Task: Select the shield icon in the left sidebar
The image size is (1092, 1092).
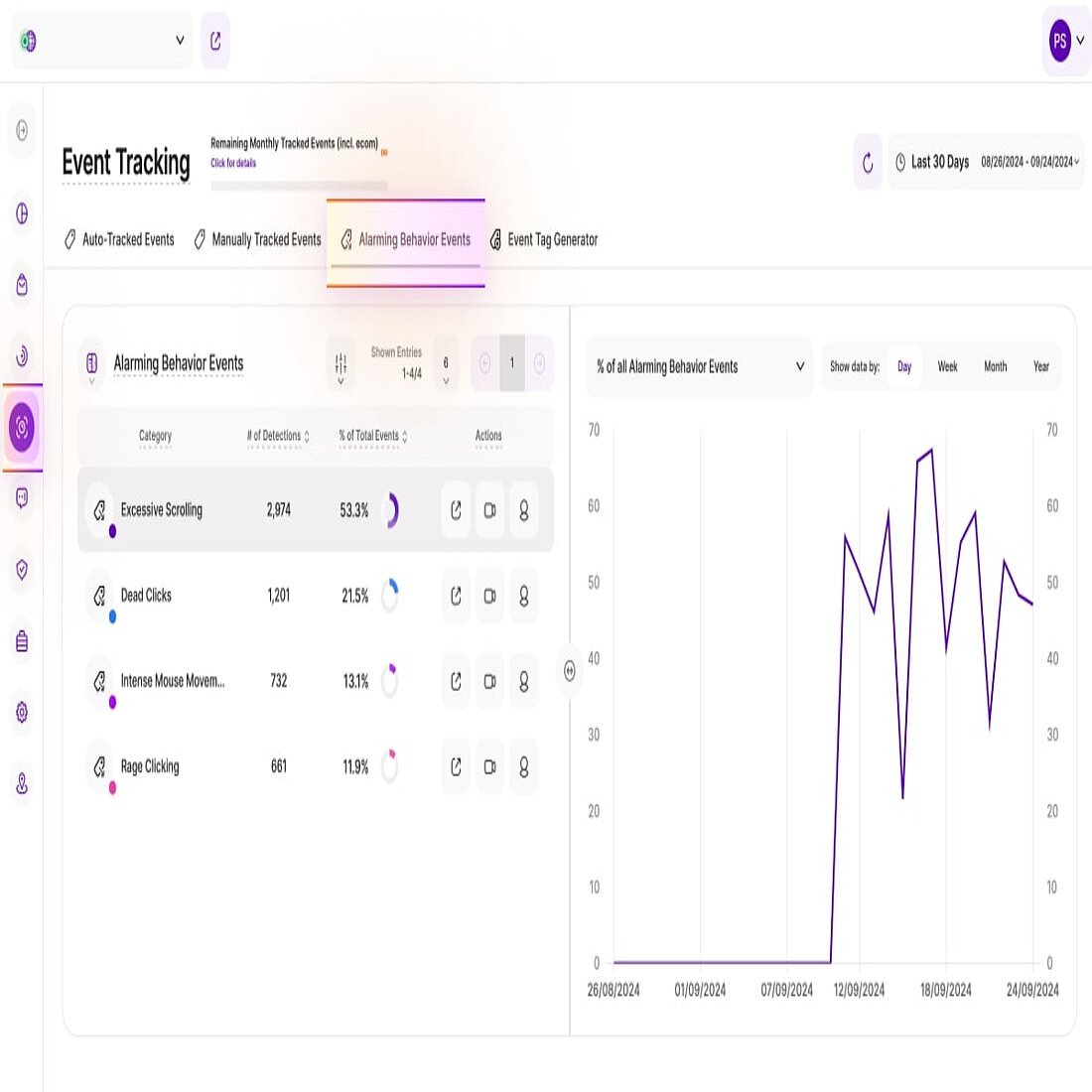Action: tap(21, 569)
